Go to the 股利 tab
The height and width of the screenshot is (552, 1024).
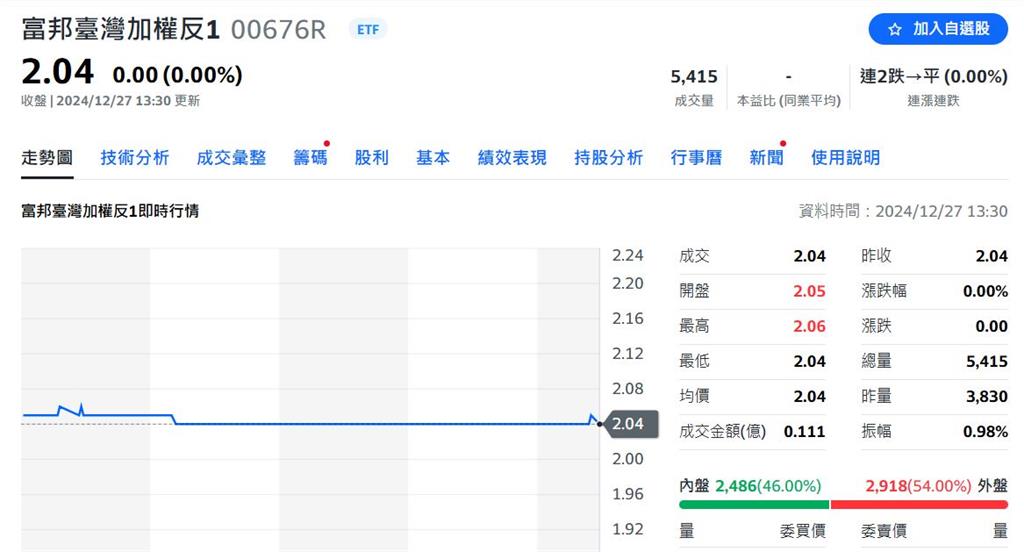[x=372, y=157]
